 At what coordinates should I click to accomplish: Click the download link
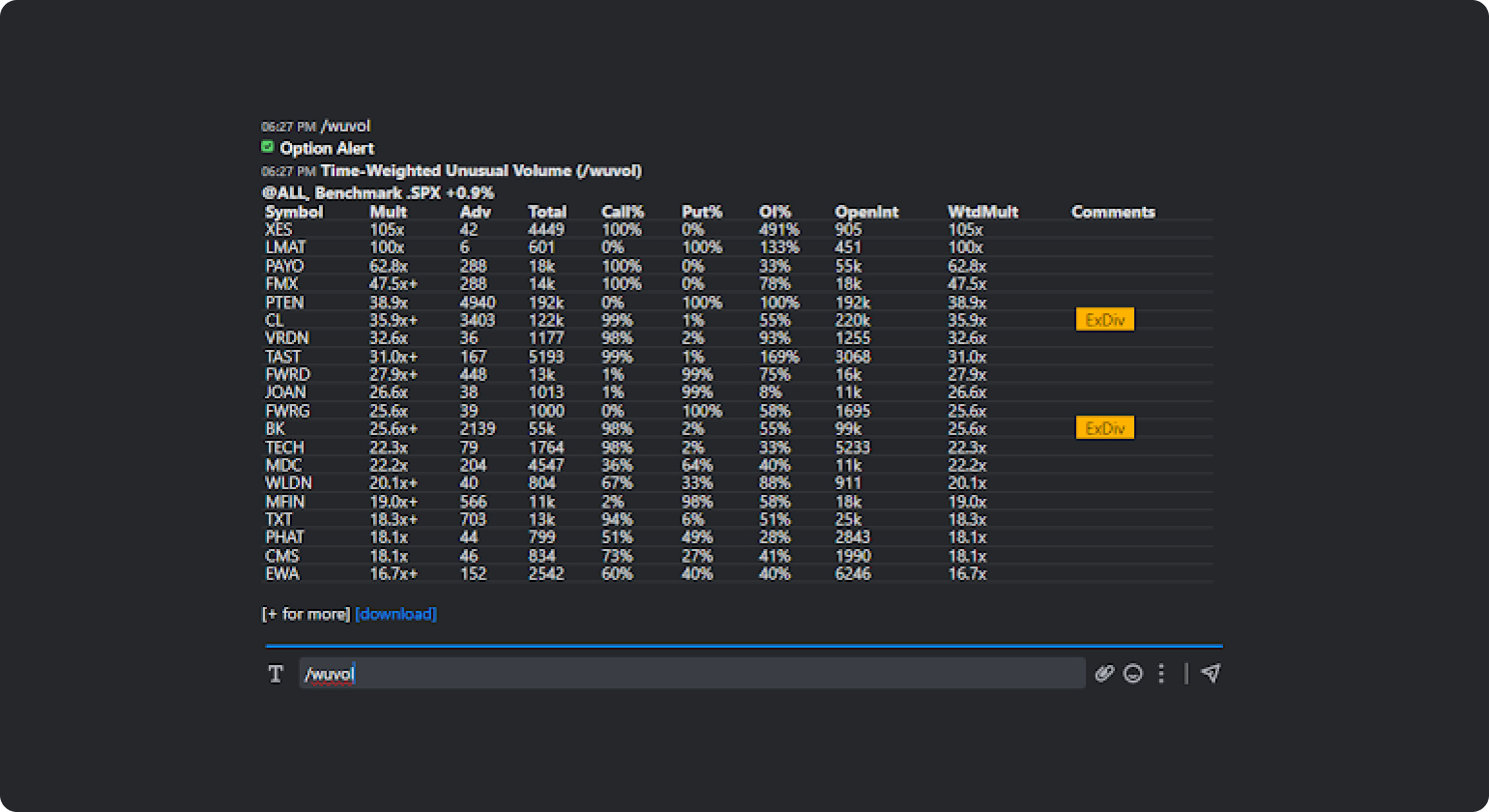point(395,614)
